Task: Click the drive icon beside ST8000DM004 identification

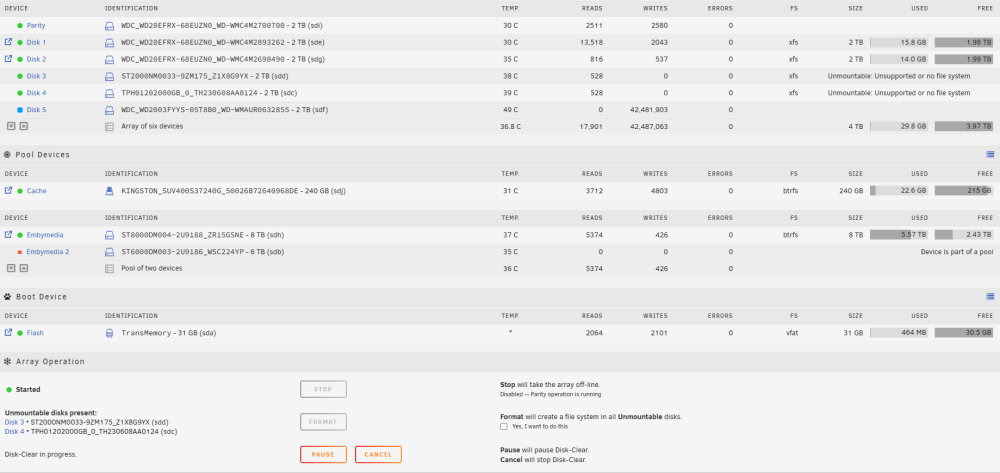Action: pos(109,235)
